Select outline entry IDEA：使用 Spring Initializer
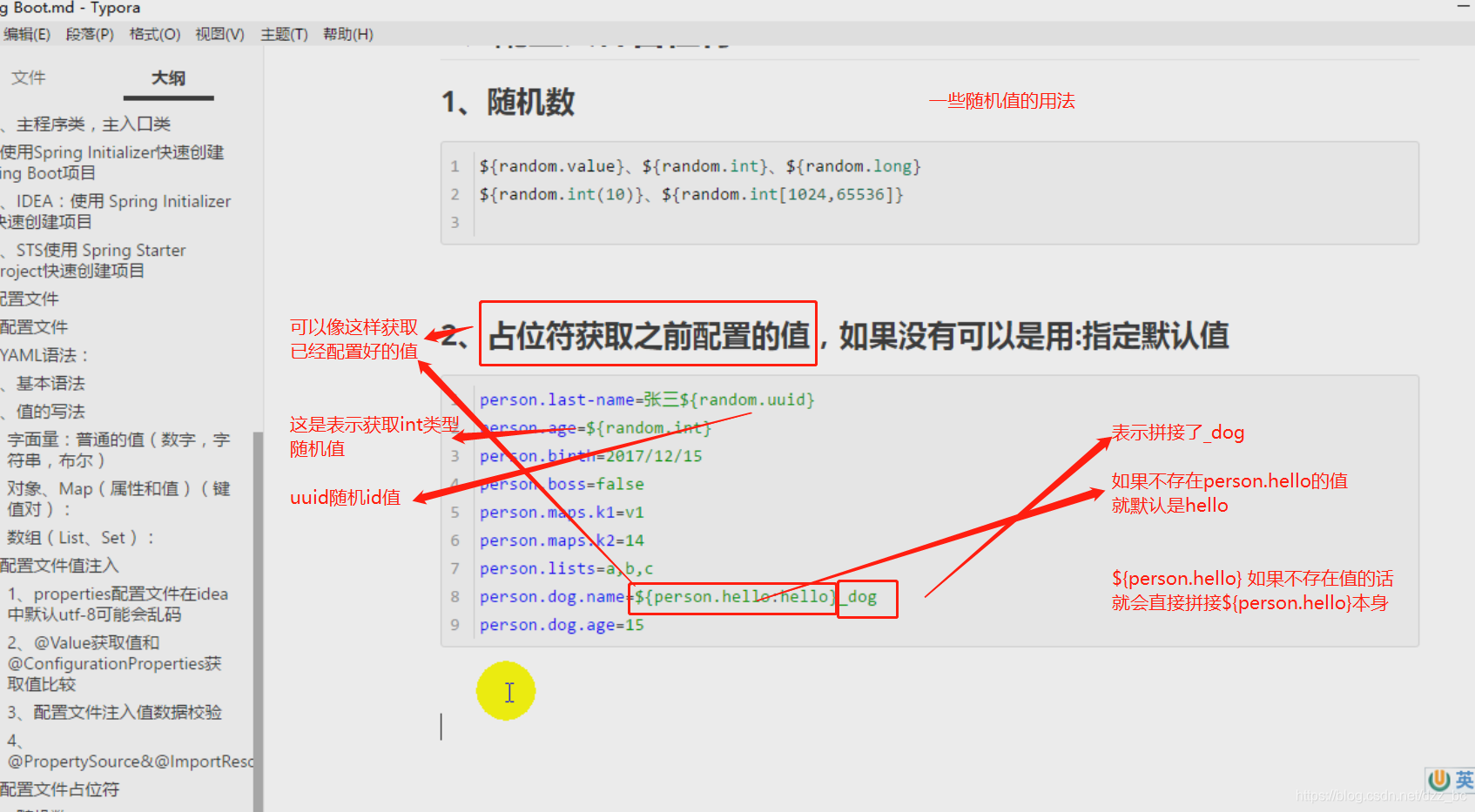1475x812 pixels. pos(115,211)
